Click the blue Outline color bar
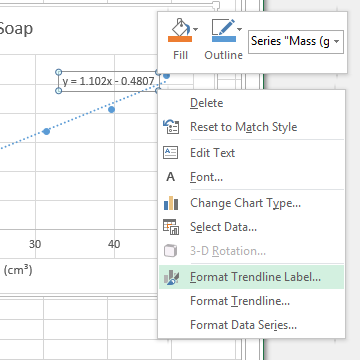The height and width of the screenshot is (360, 360). click(224, 39)
